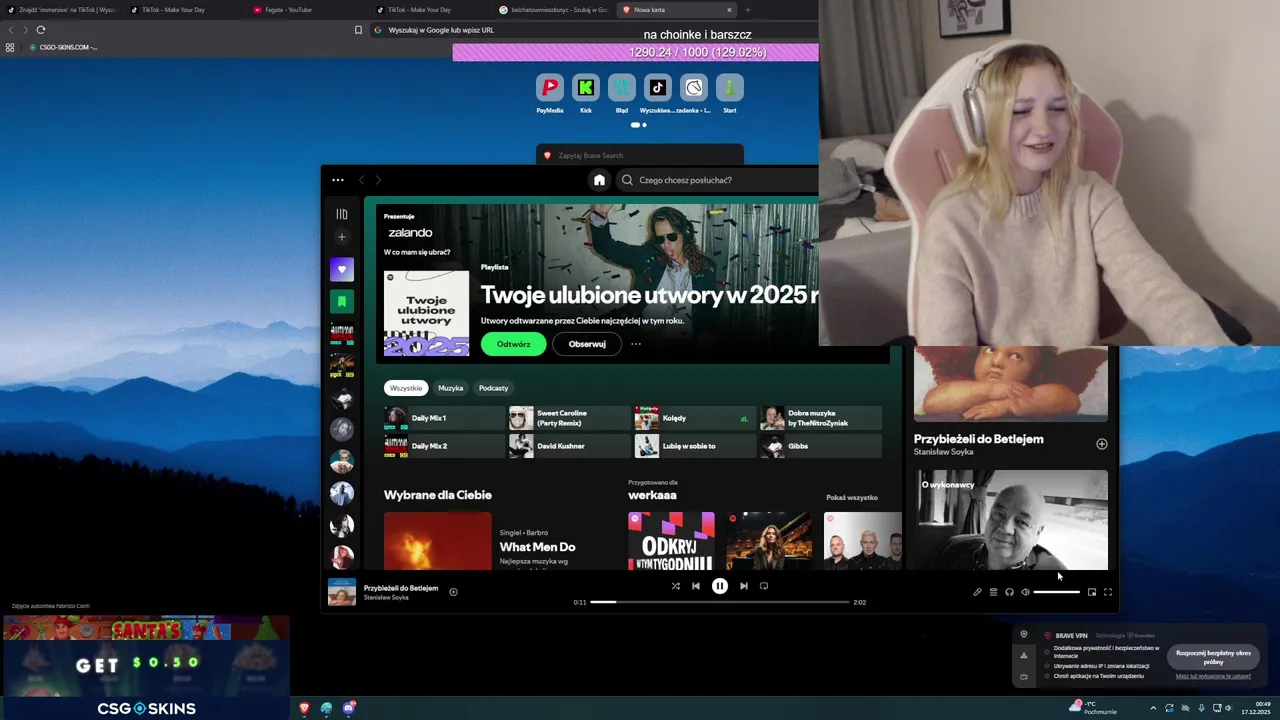Open the Odkryj w tym tygodniu cover

tap(671, 541)
